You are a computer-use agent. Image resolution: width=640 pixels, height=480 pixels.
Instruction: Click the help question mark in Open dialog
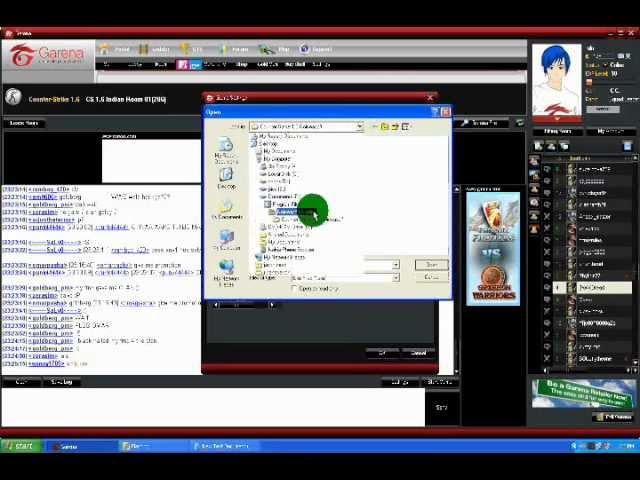[436, 111]
